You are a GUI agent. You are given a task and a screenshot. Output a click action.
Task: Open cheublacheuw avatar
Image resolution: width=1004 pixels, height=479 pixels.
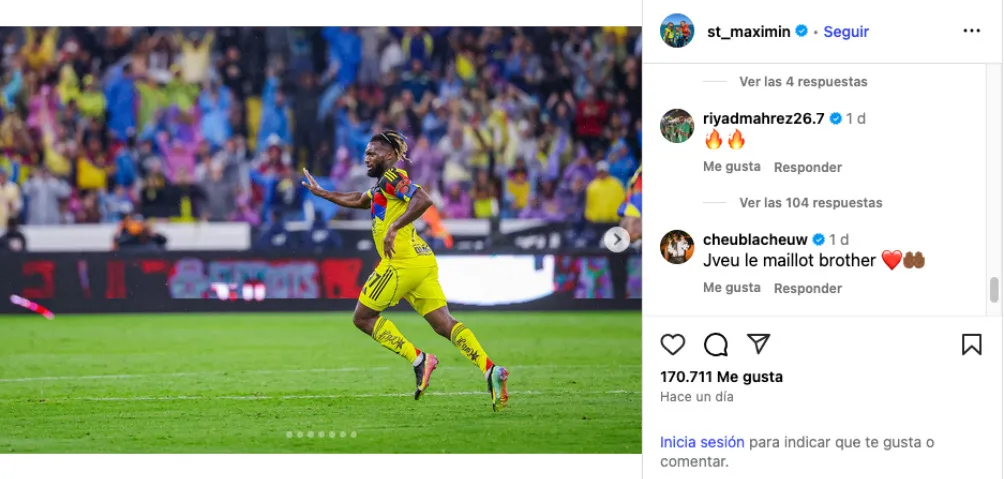(x=677, y=247)
